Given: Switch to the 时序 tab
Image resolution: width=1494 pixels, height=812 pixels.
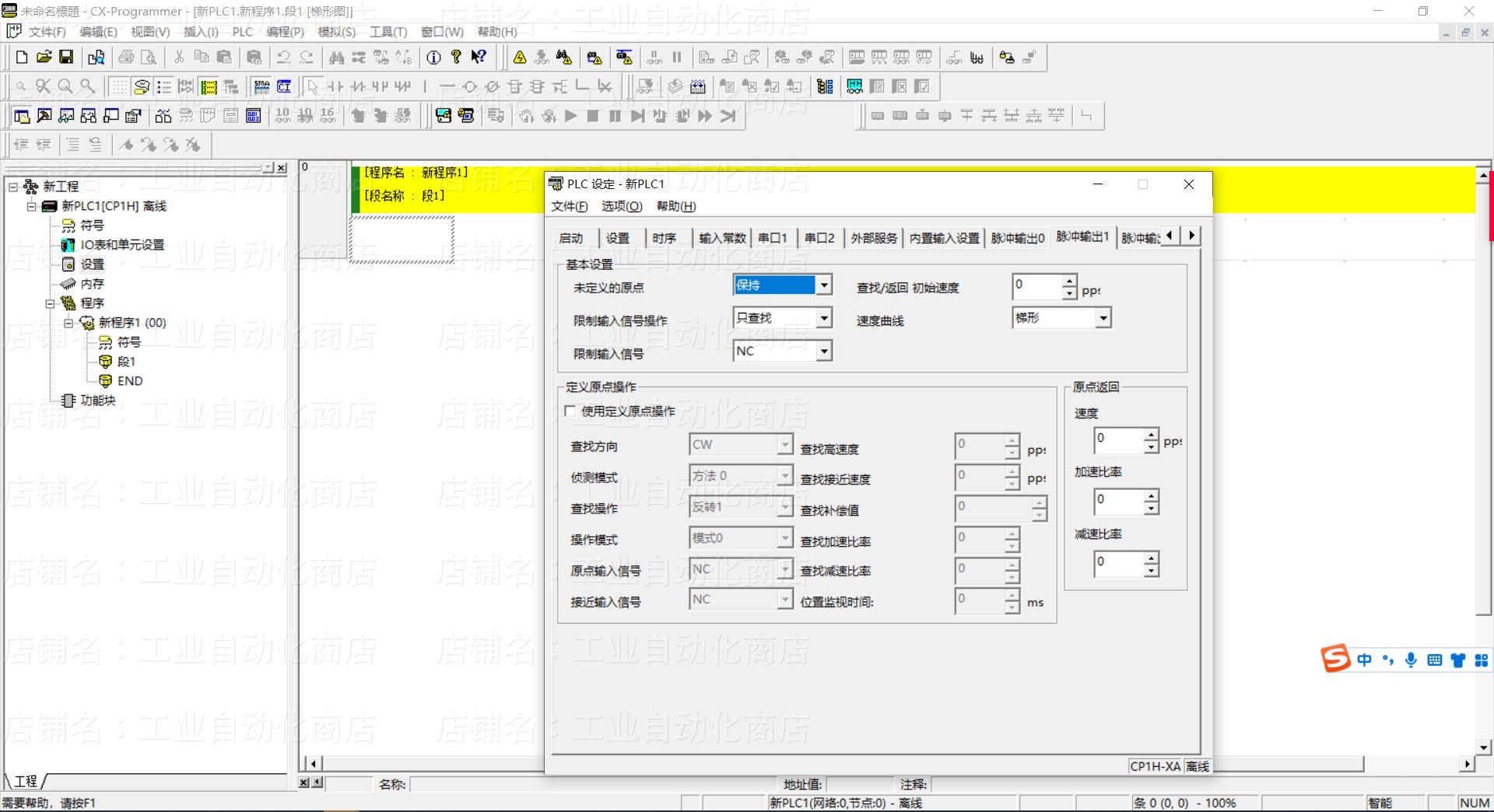Looking at the screenshot, I should pyautogui.click(x=664, y=238).
